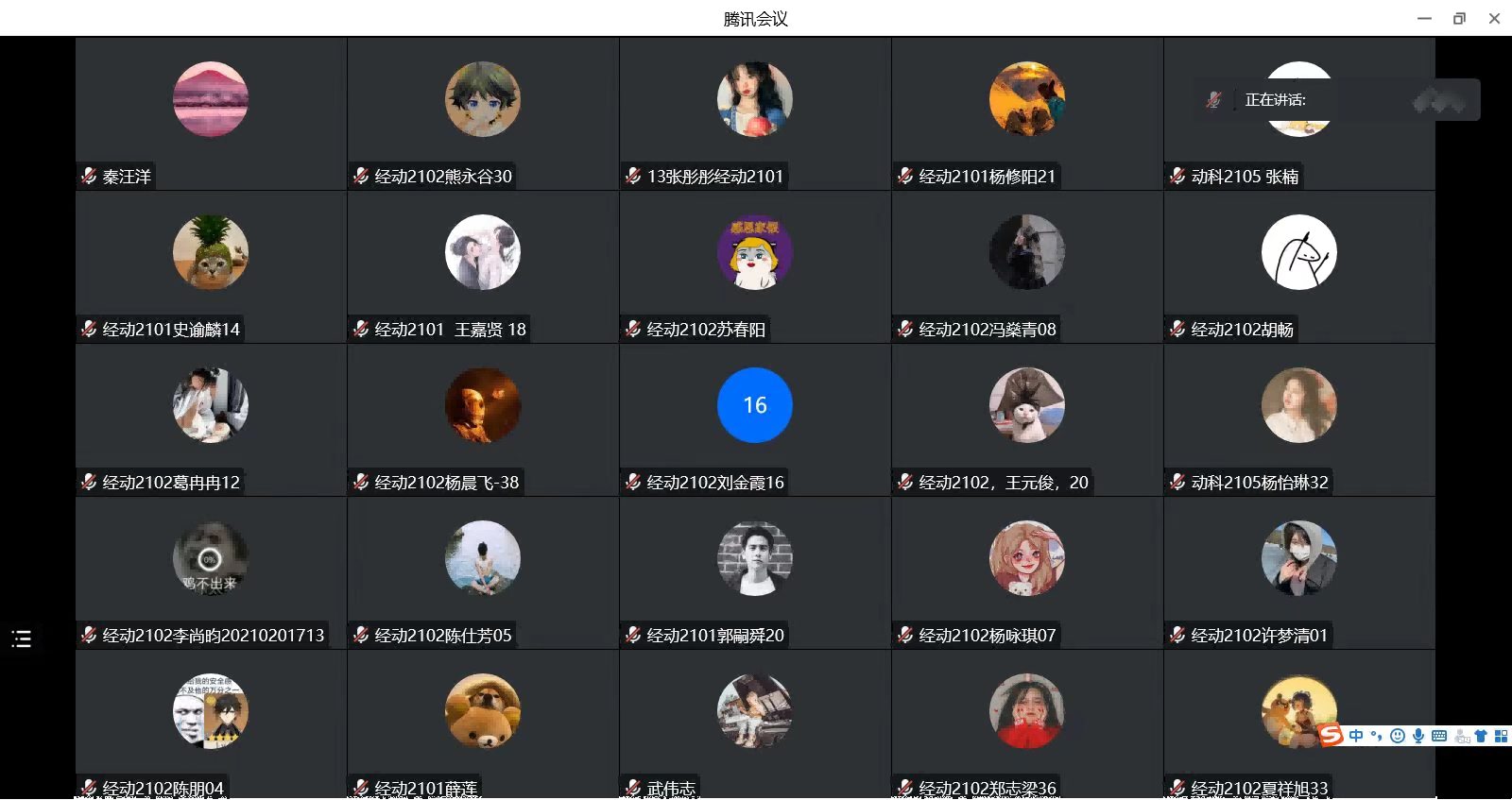Click muted mic icon next to 经动2102胡畅
Screen dimensions: 1512x800
[1177, 329]
